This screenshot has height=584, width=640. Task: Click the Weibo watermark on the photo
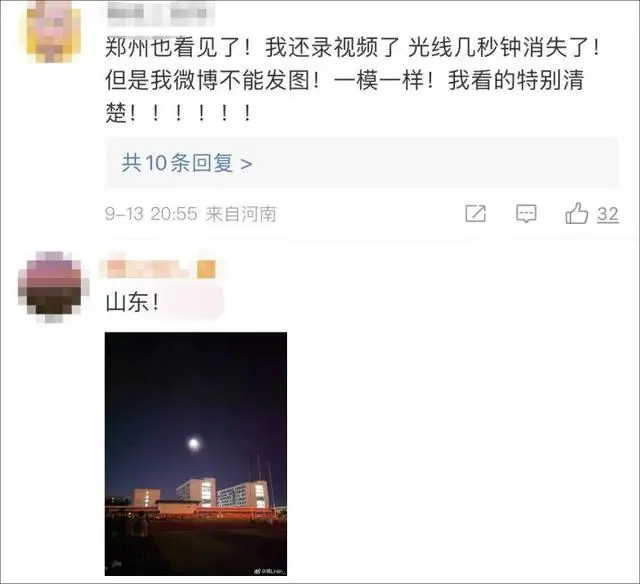pos(270,571)
